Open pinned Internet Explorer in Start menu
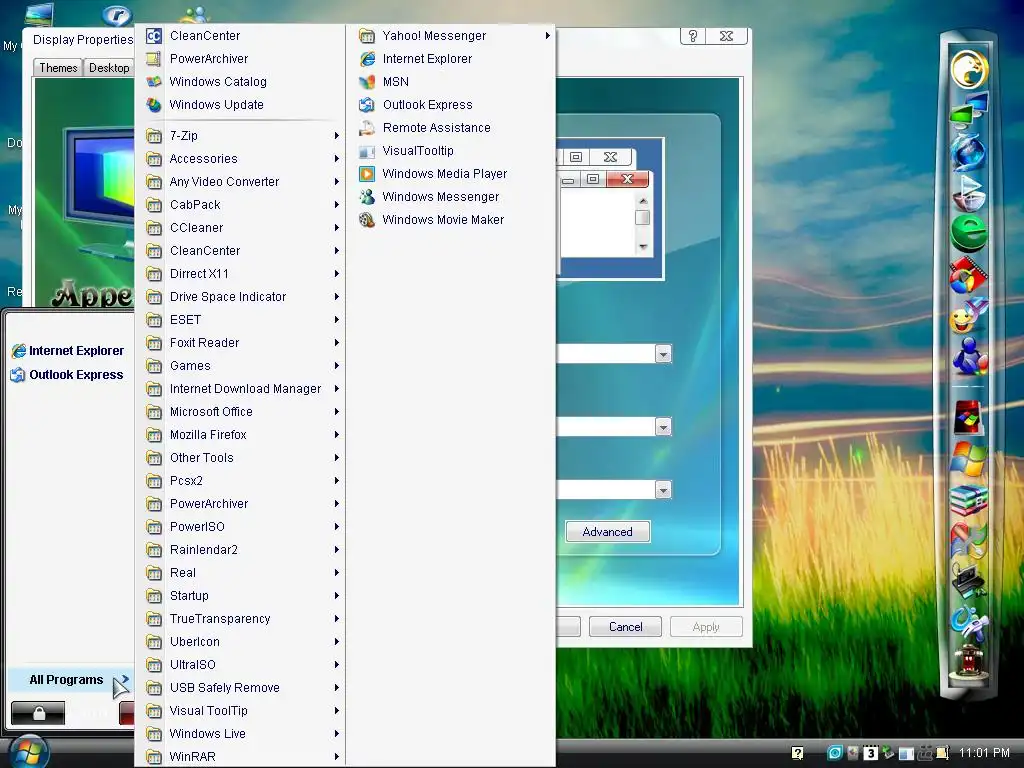The image size is (1024, 768). click(x=68, y=351)
